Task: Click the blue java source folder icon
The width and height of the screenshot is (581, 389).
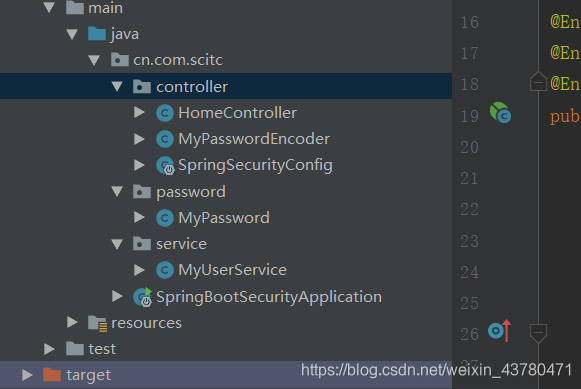Action: click(97, 34)
